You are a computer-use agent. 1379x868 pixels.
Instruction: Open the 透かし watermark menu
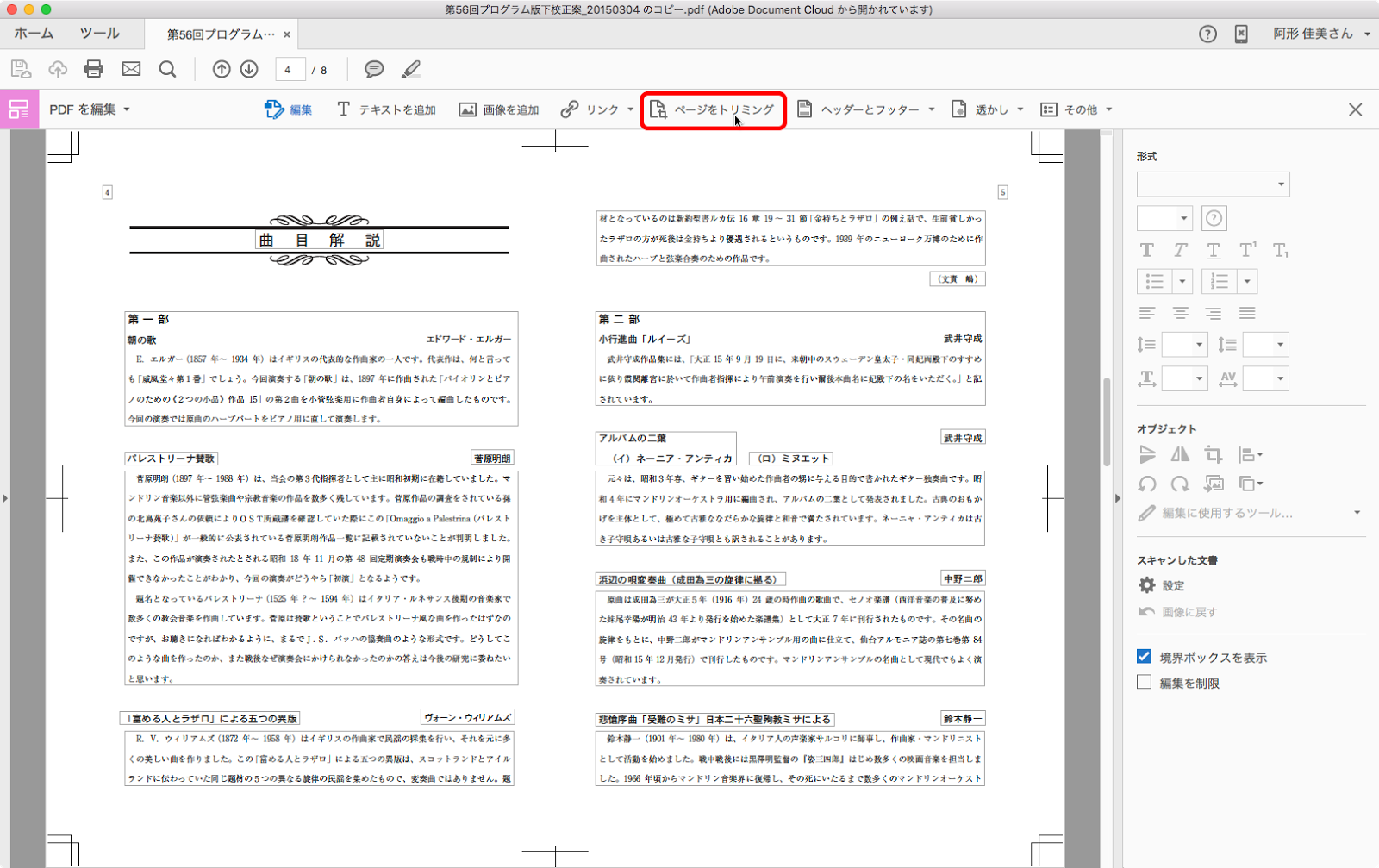(987, 109)
